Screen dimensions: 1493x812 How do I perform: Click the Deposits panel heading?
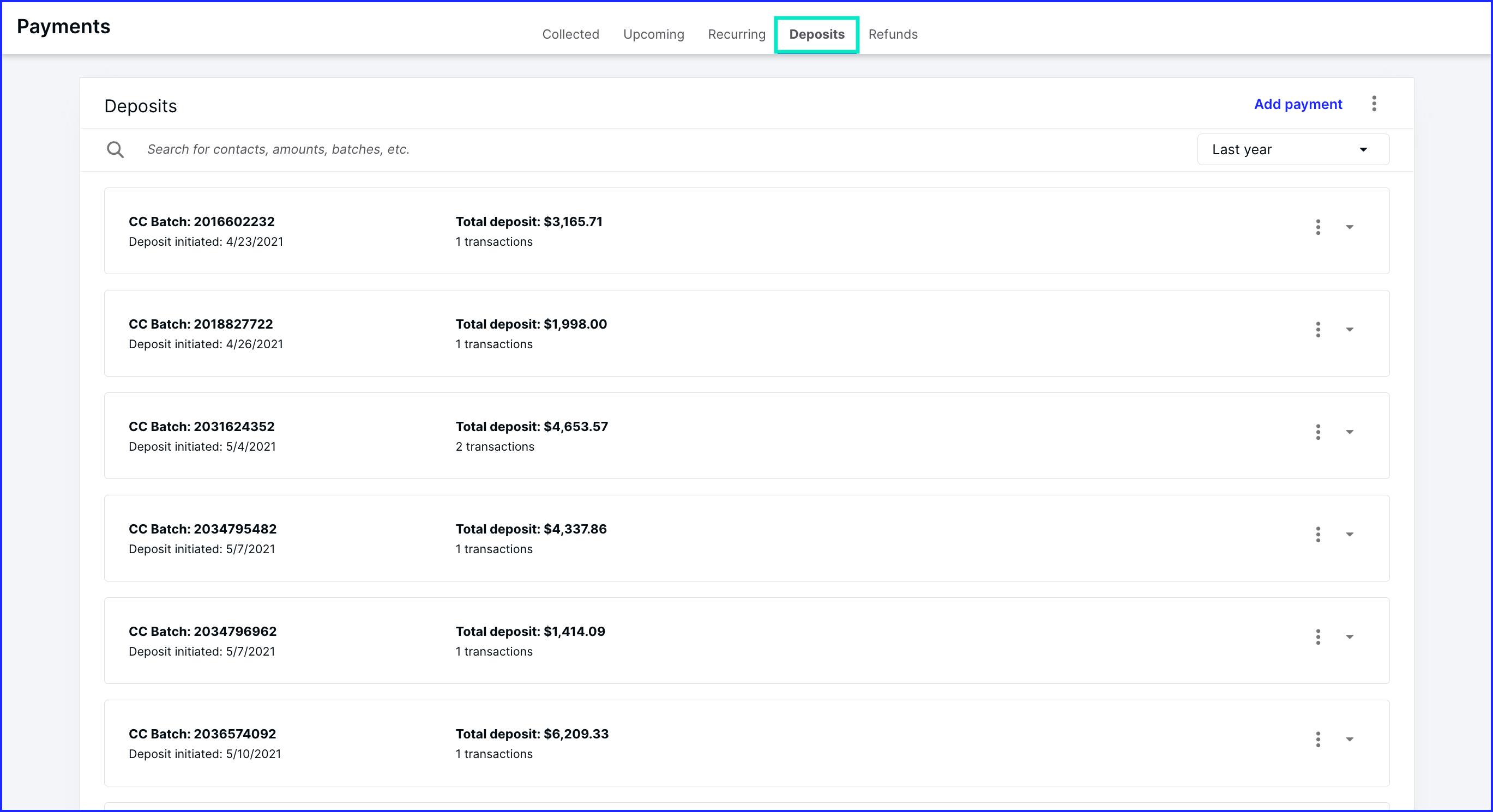140,107
